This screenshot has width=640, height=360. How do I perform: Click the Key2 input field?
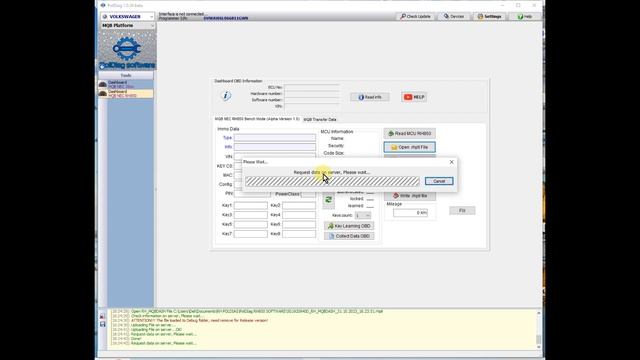[x=299, y=205]
